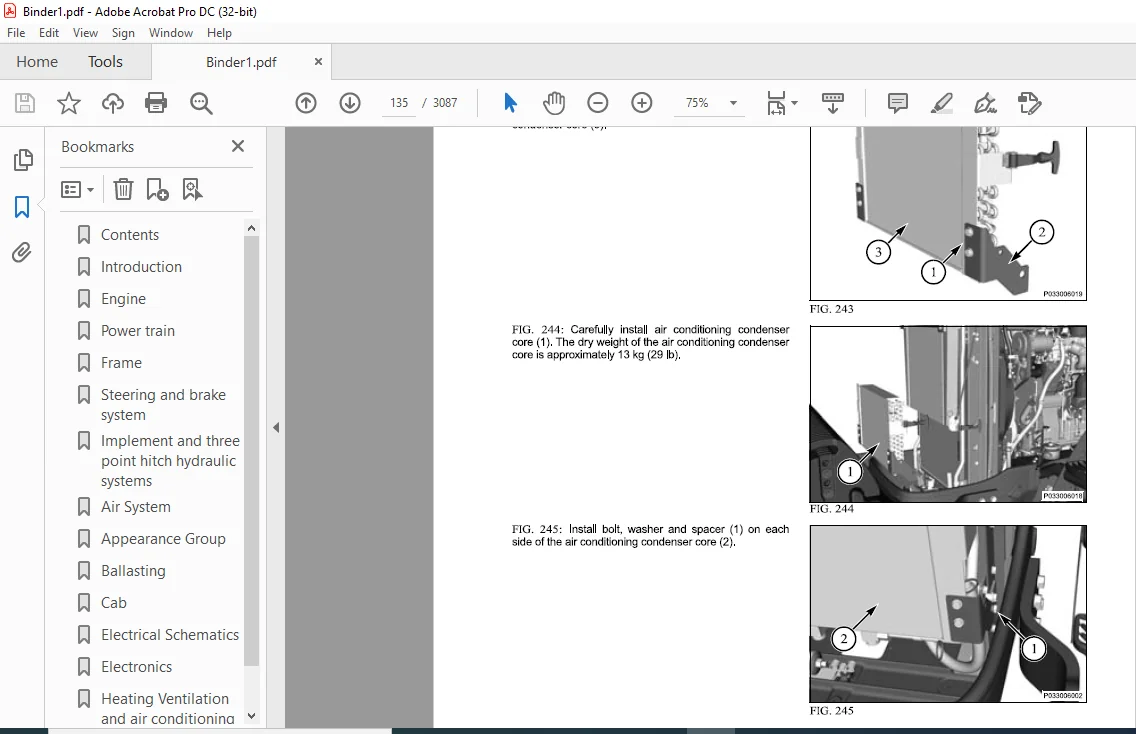Jump to the Air System bookmark

tap(135, 506)
